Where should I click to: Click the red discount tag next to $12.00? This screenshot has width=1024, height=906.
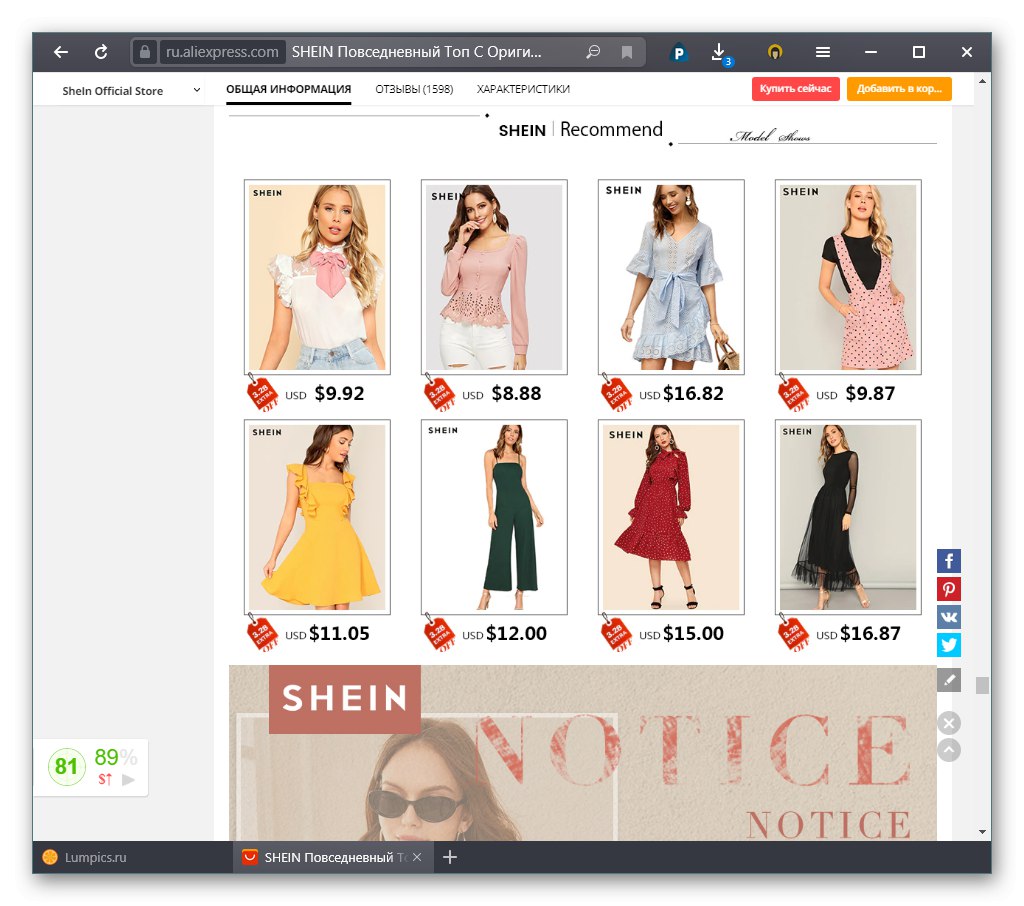tap(439, 633)
